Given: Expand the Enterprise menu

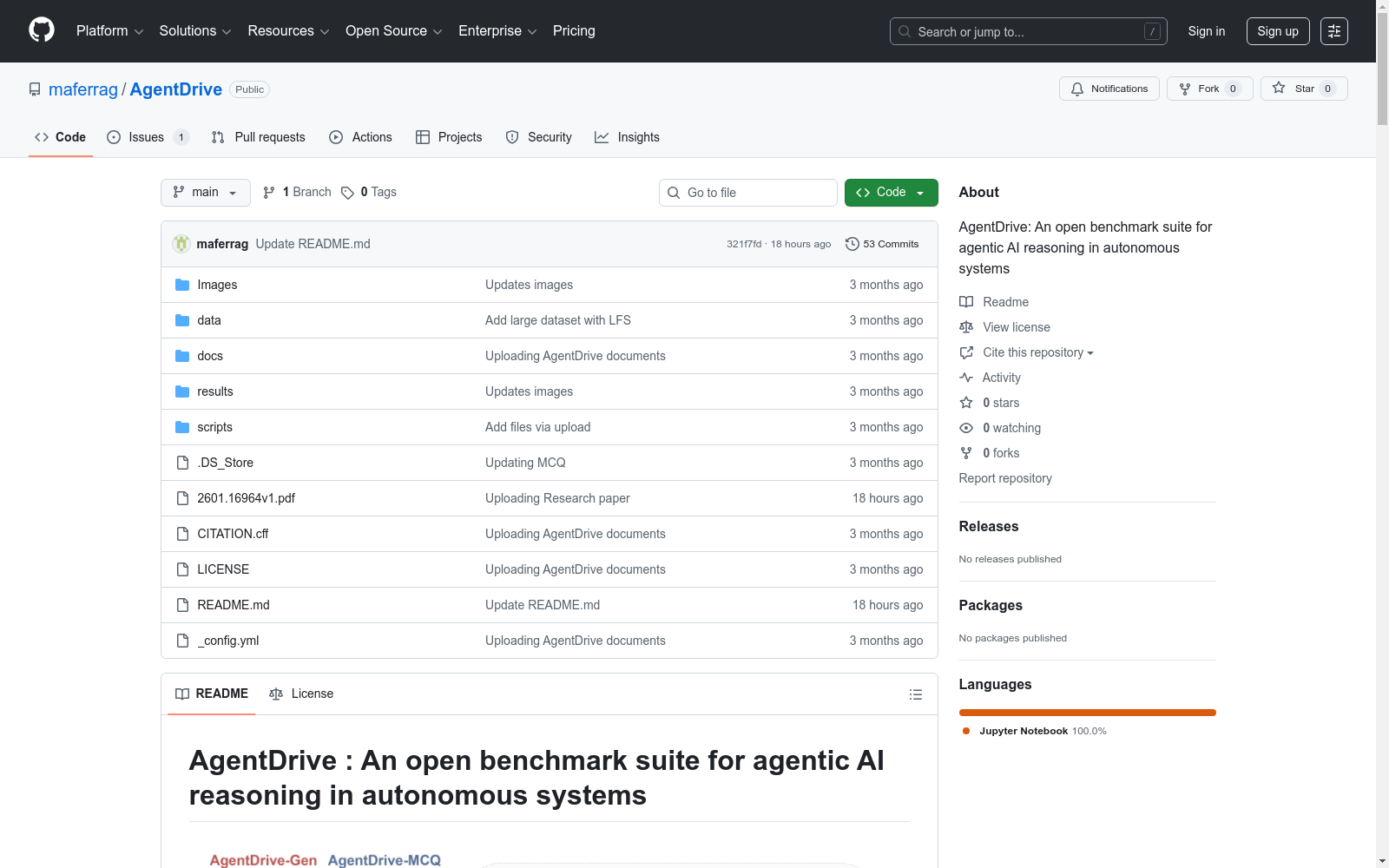Looking at the screenshot, I should coord(497,31).
